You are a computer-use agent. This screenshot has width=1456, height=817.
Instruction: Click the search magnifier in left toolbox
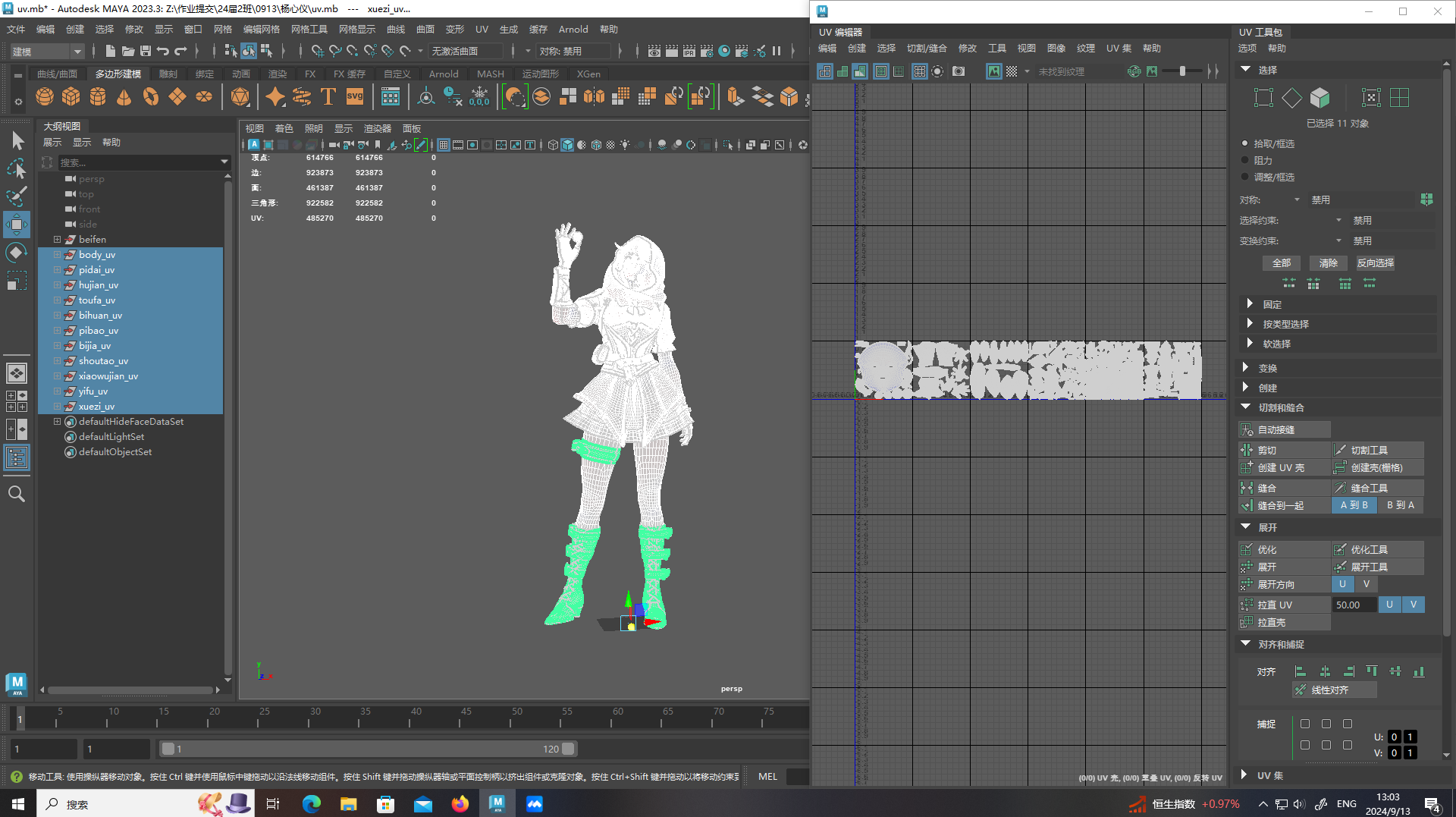point(17,494)
